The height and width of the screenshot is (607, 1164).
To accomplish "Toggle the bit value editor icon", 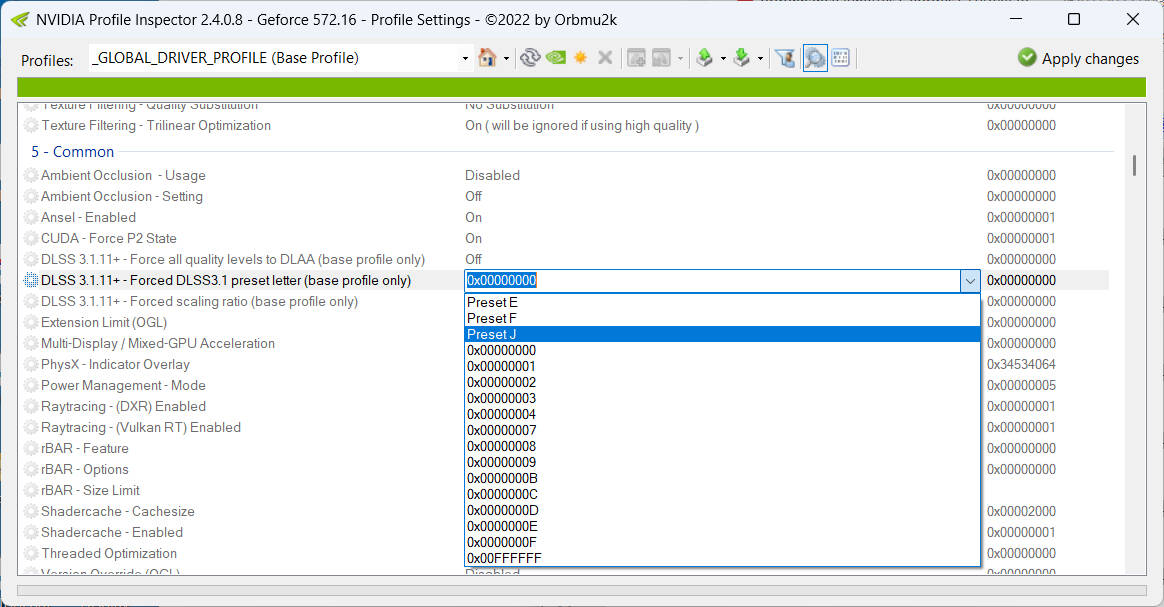I will (x=840, y=58).
